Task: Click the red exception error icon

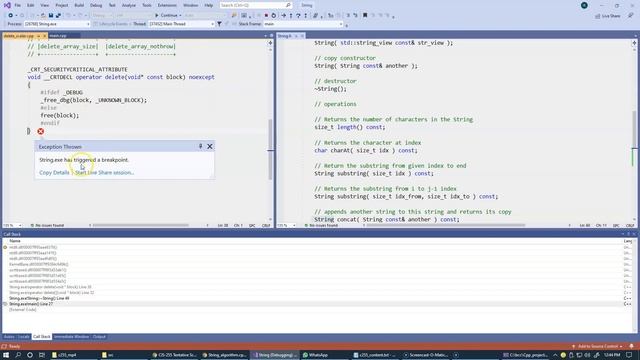Action: [x=40, y=131]
